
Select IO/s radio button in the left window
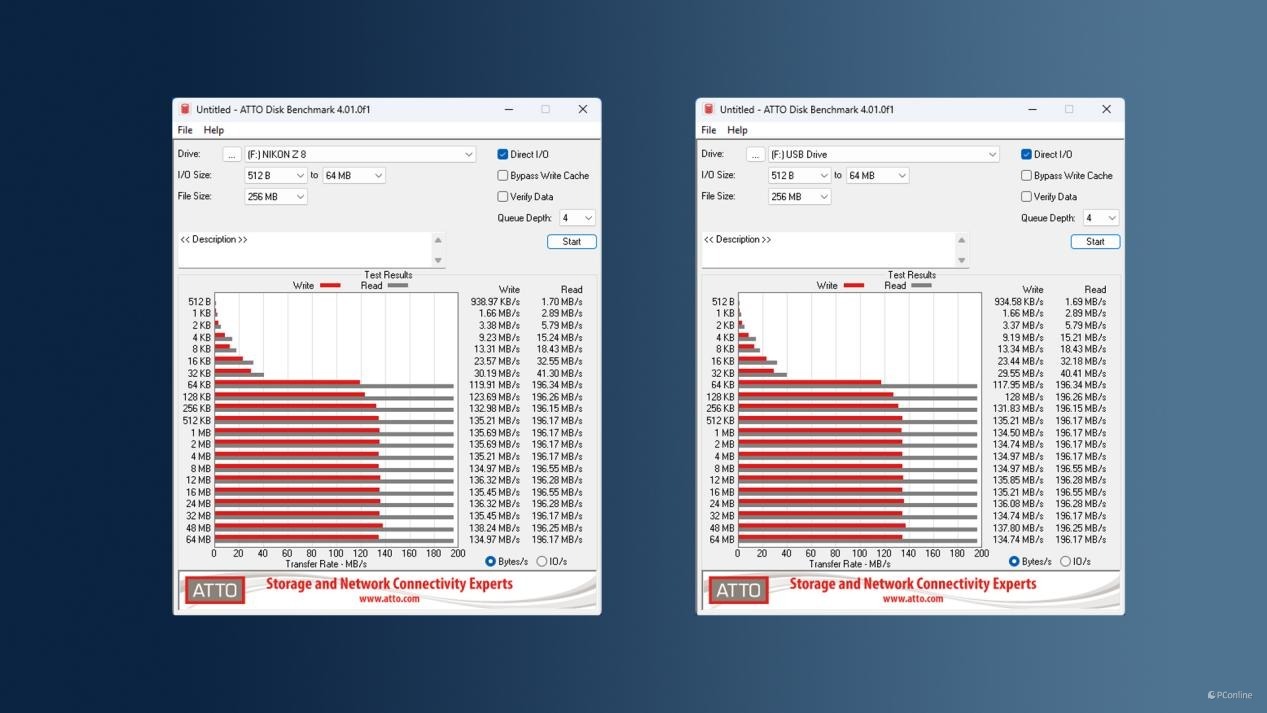[x=542, y=562]
